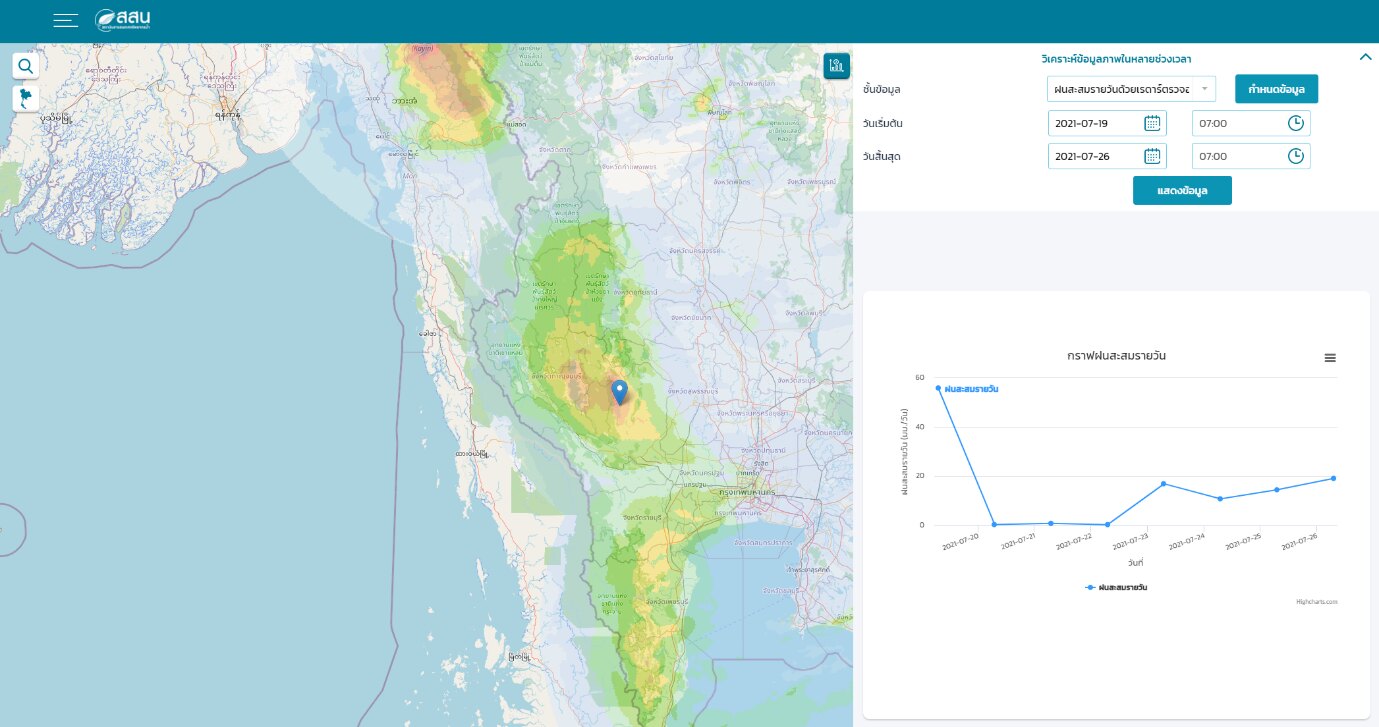1379x727 pixels.
Task: Select the chart data point for 2021-07-26
Action: pos(1333,478)
